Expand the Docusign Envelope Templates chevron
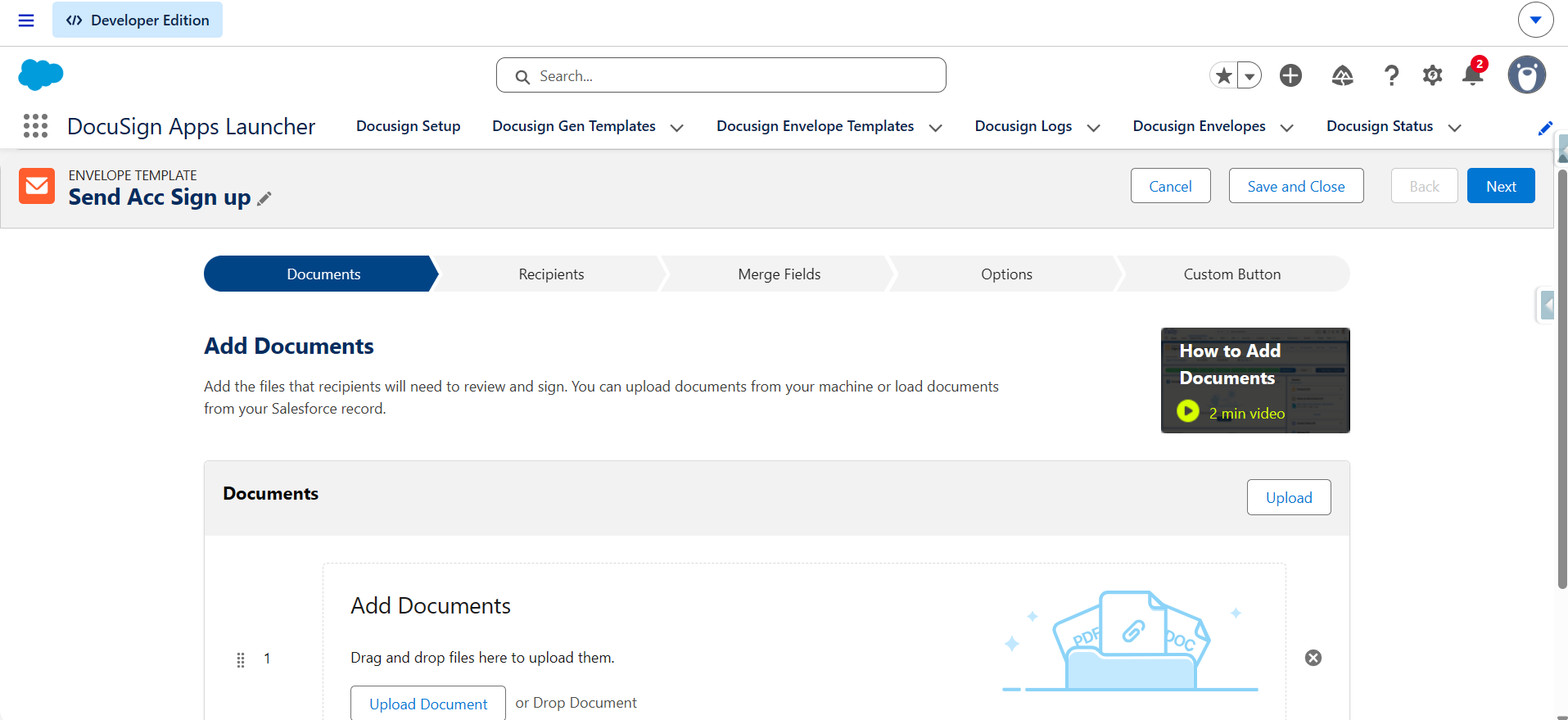 tap(936, 128)
